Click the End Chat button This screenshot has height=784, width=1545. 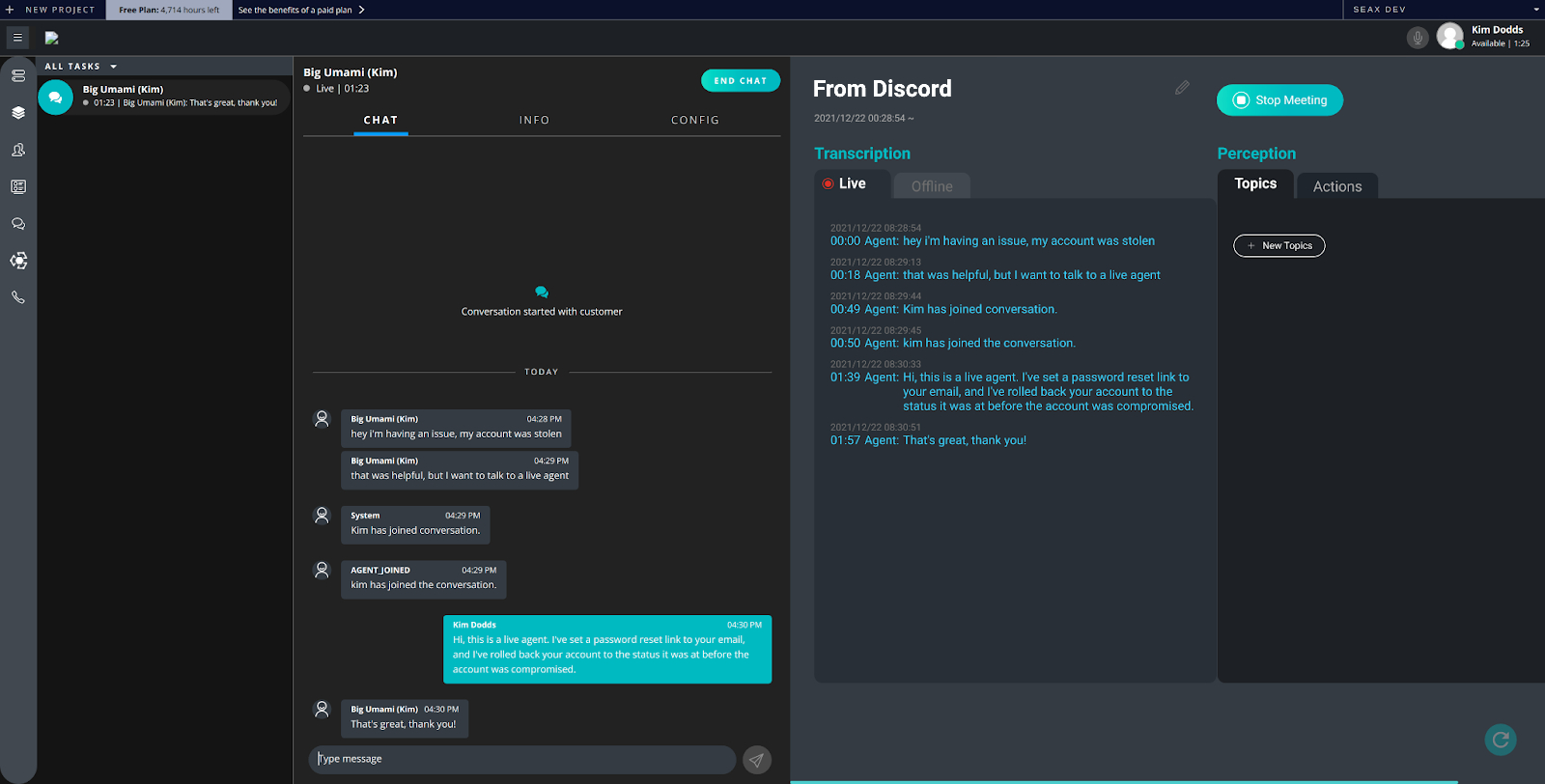coord(741,81)
